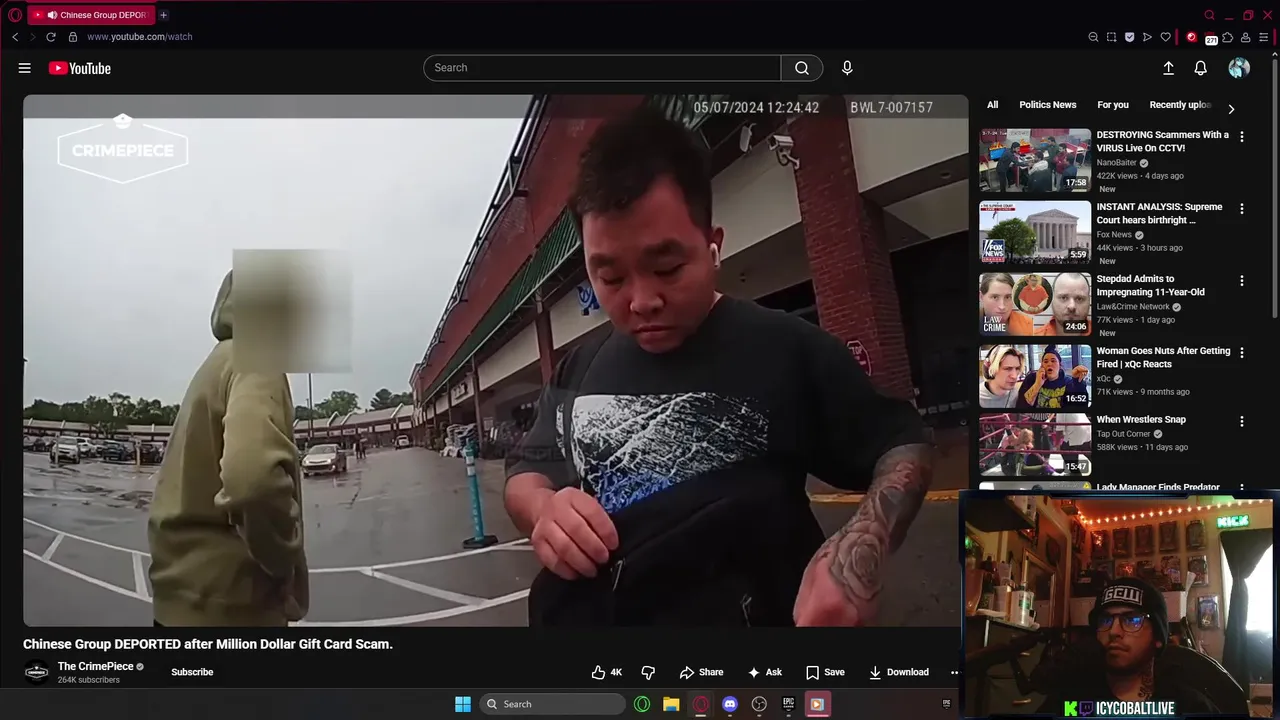Viewport: 1280px width, 720px height.
Task: Open Stepdad Admits video thumbnail
Action: coord(1035,304)
